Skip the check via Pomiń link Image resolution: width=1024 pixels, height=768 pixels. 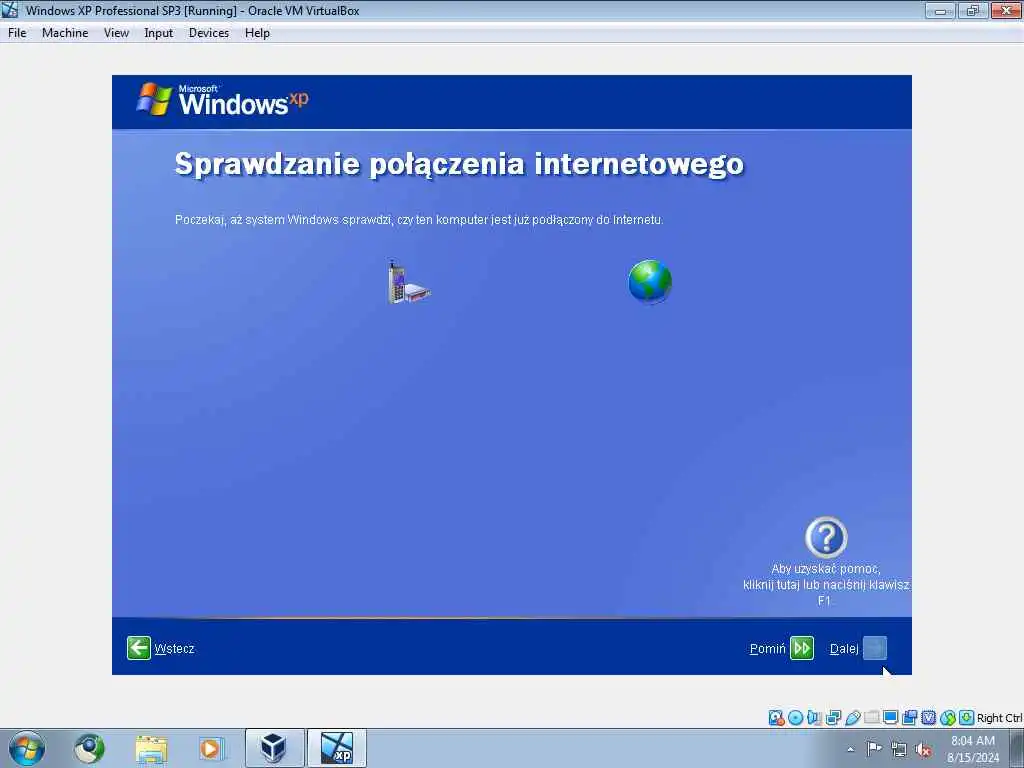click(x=767, y=648)
